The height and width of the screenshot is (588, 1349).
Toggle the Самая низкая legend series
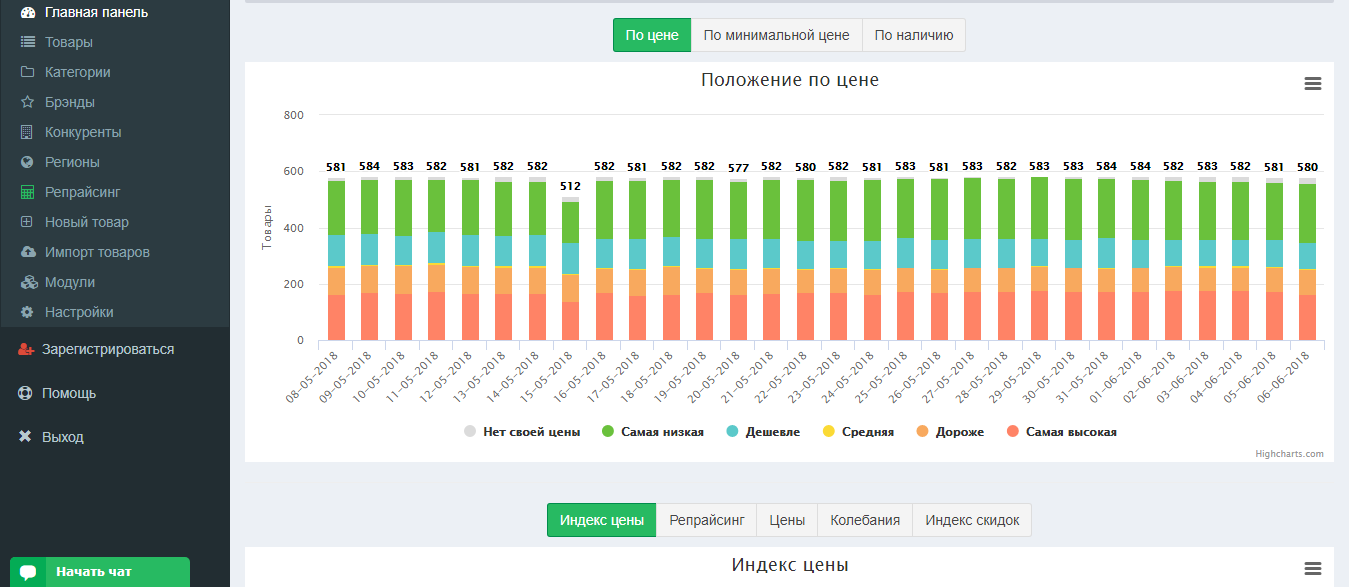662,432
